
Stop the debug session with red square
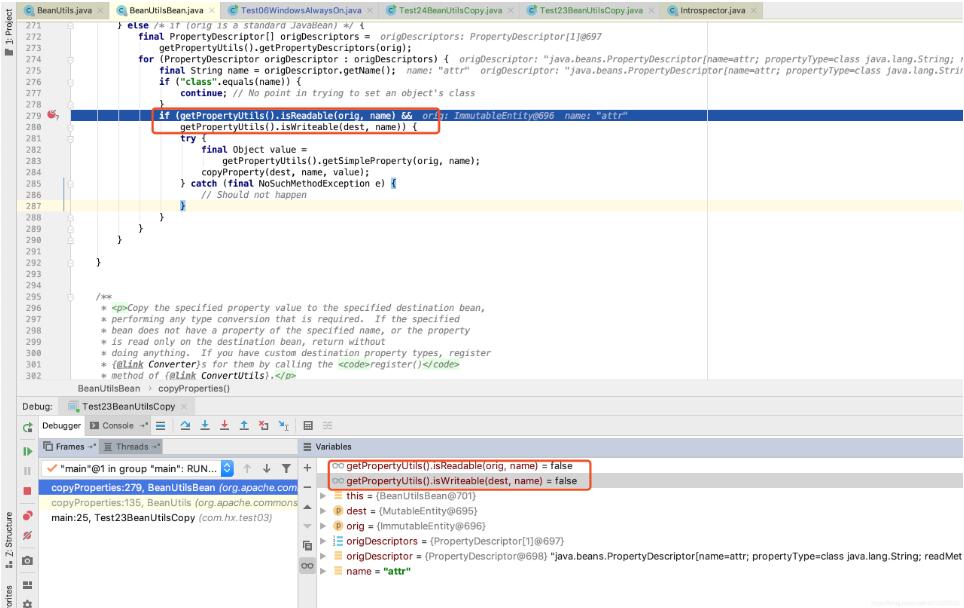click(26, 491)
